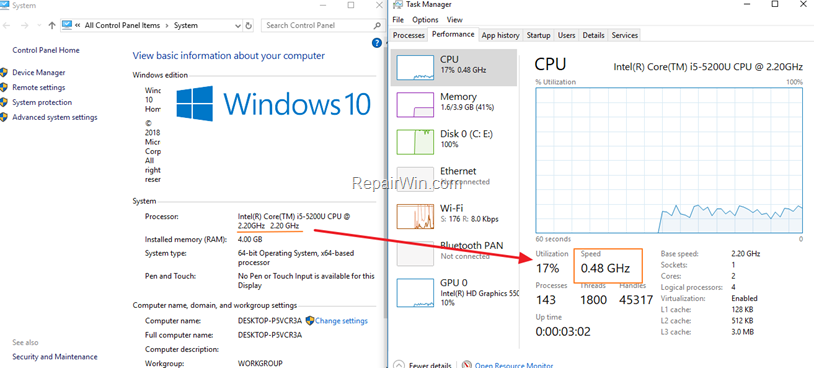Select the CPU graph thumbnail in sidebar
This screenshot has width=814, height=368.
pos(415,67)
